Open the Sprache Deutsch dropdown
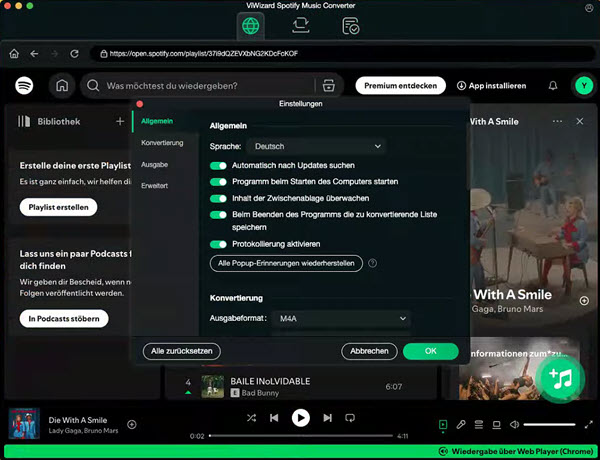The width and height of the screenshot is (600, 460). pyautogui.click(x=316, y=146)
